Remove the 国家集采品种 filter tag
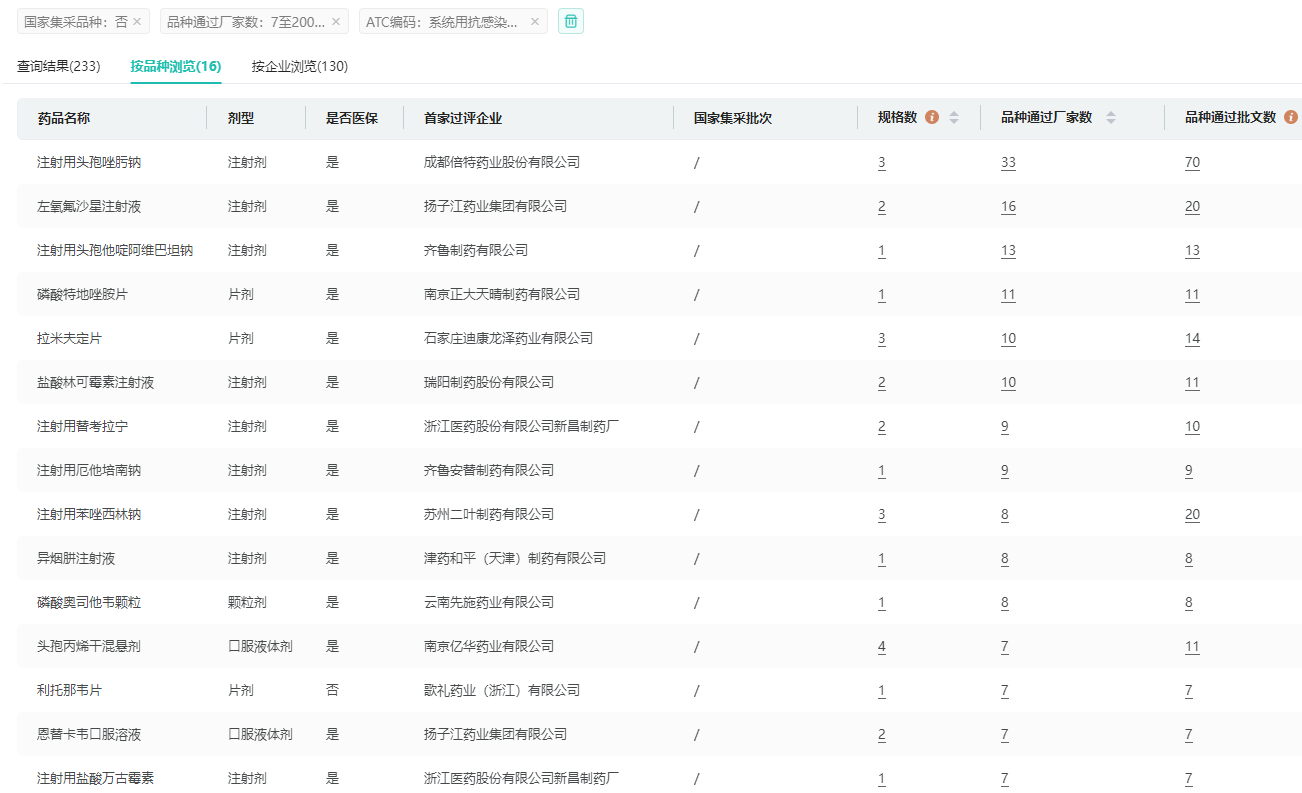This screenshot has height=793, width=1302. click(137, 21)
